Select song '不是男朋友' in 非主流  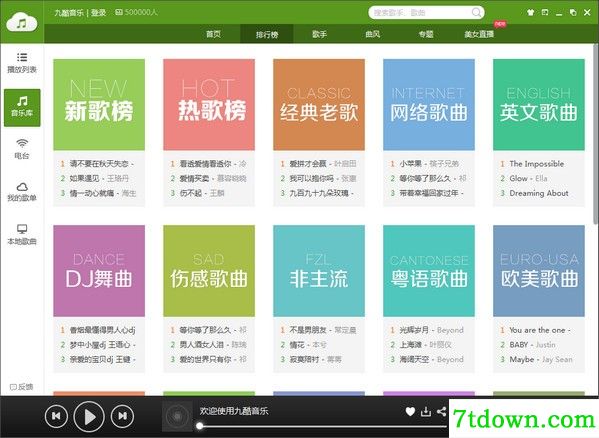(322, 330)
